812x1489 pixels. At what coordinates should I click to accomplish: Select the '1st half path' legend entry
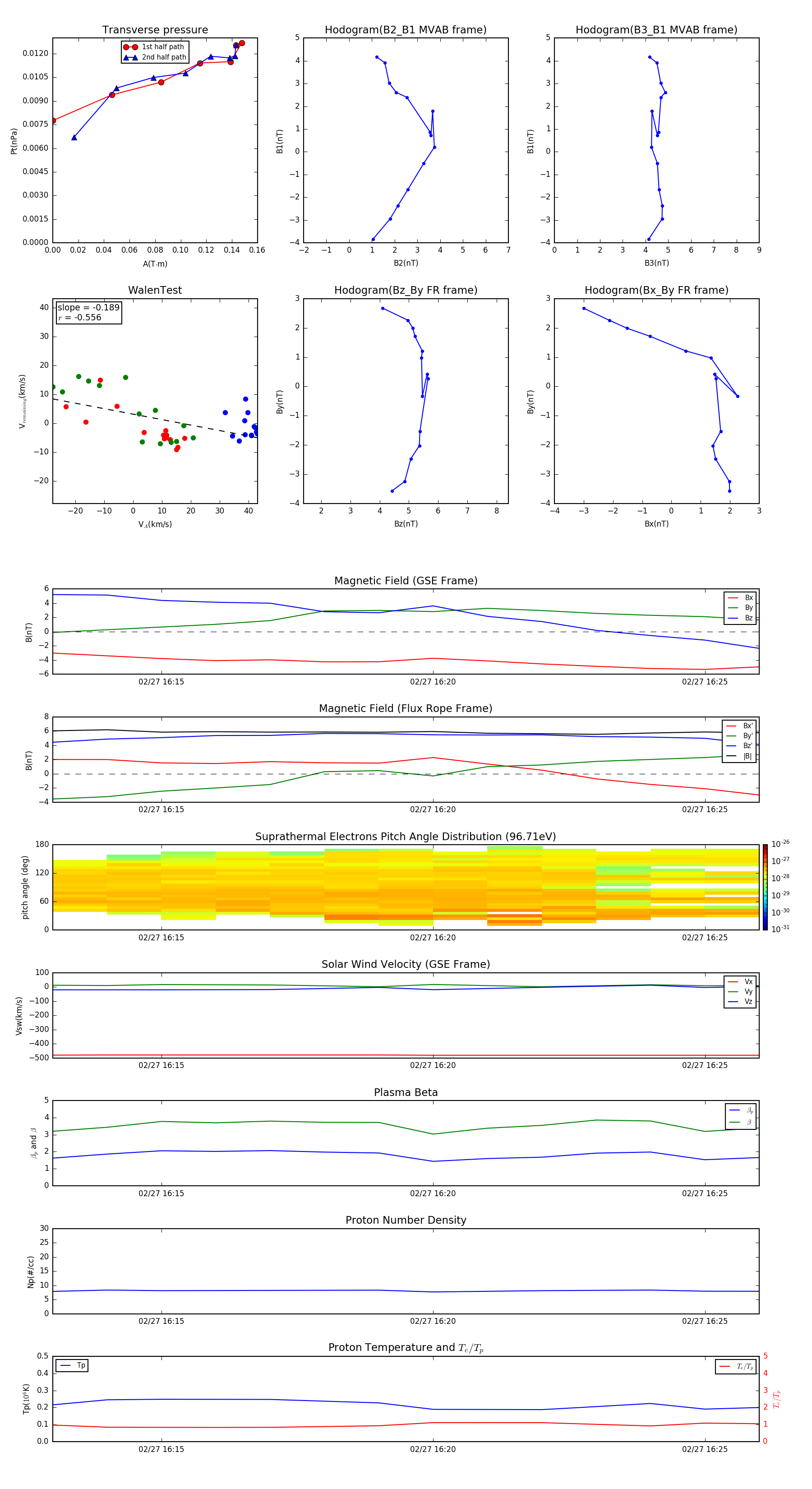[x=154, y=47]
